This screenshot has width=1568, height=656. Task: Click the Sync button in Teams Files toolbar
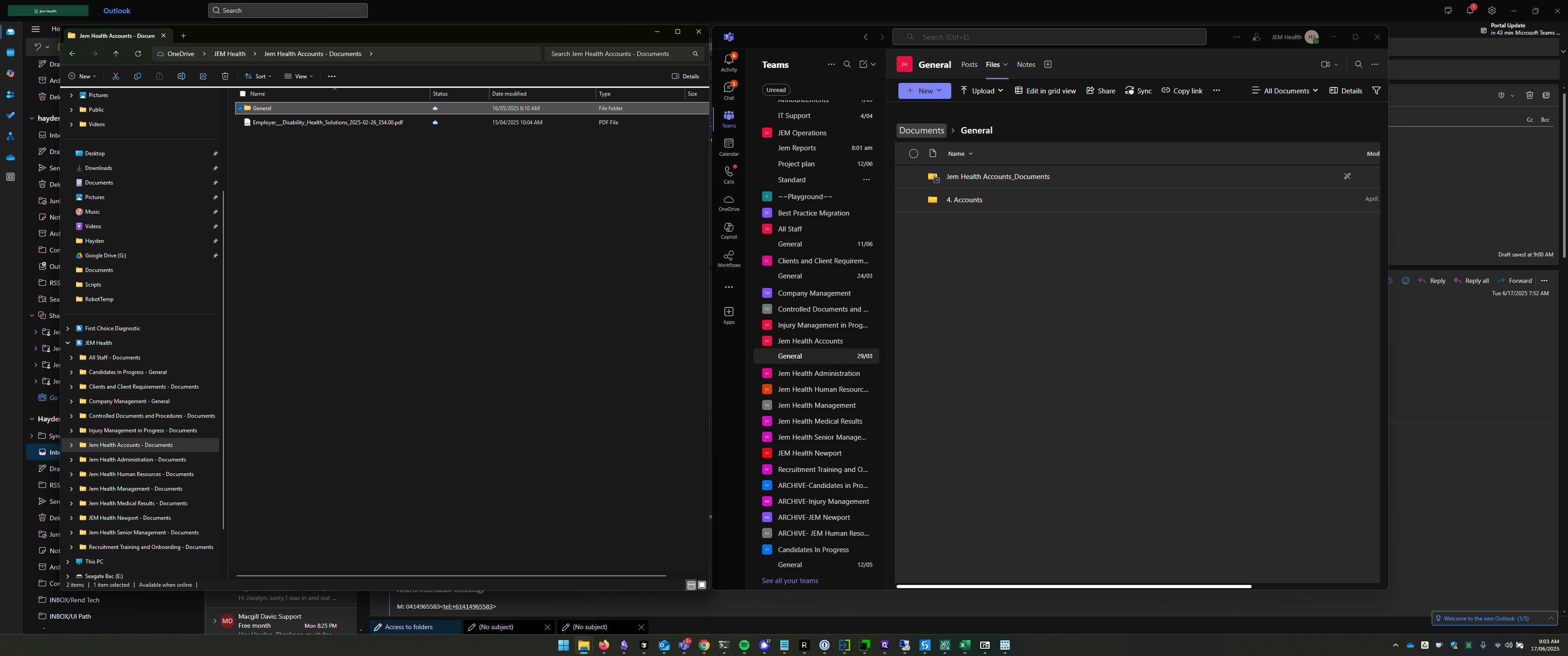[x=1138, y=91]
